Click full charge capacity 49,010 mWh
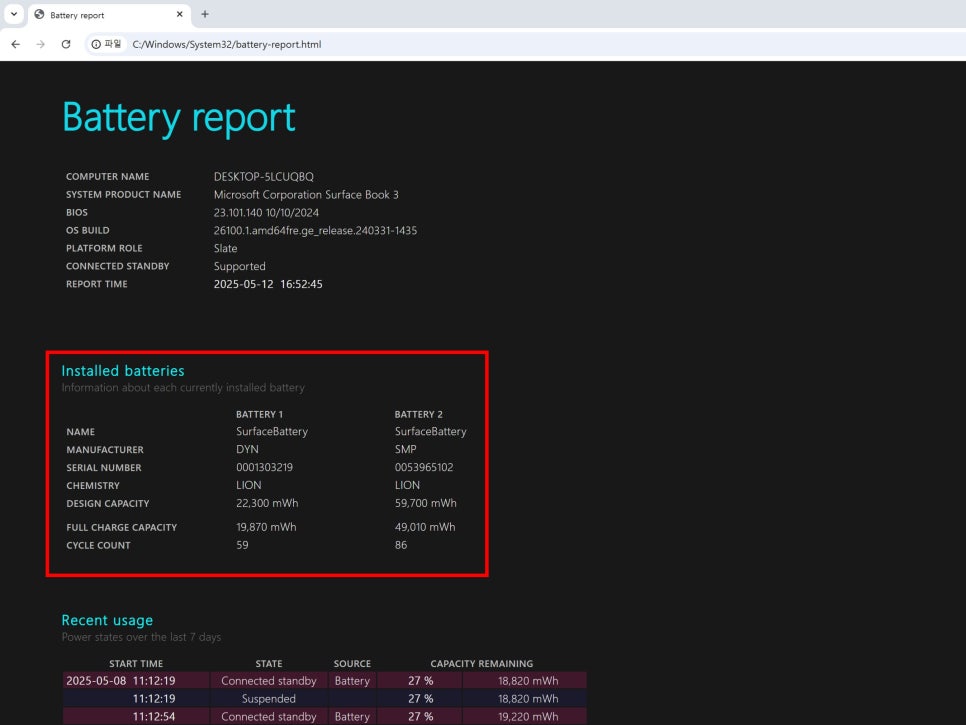The height and width of the screenshot is (725, 966). (425, 527)
